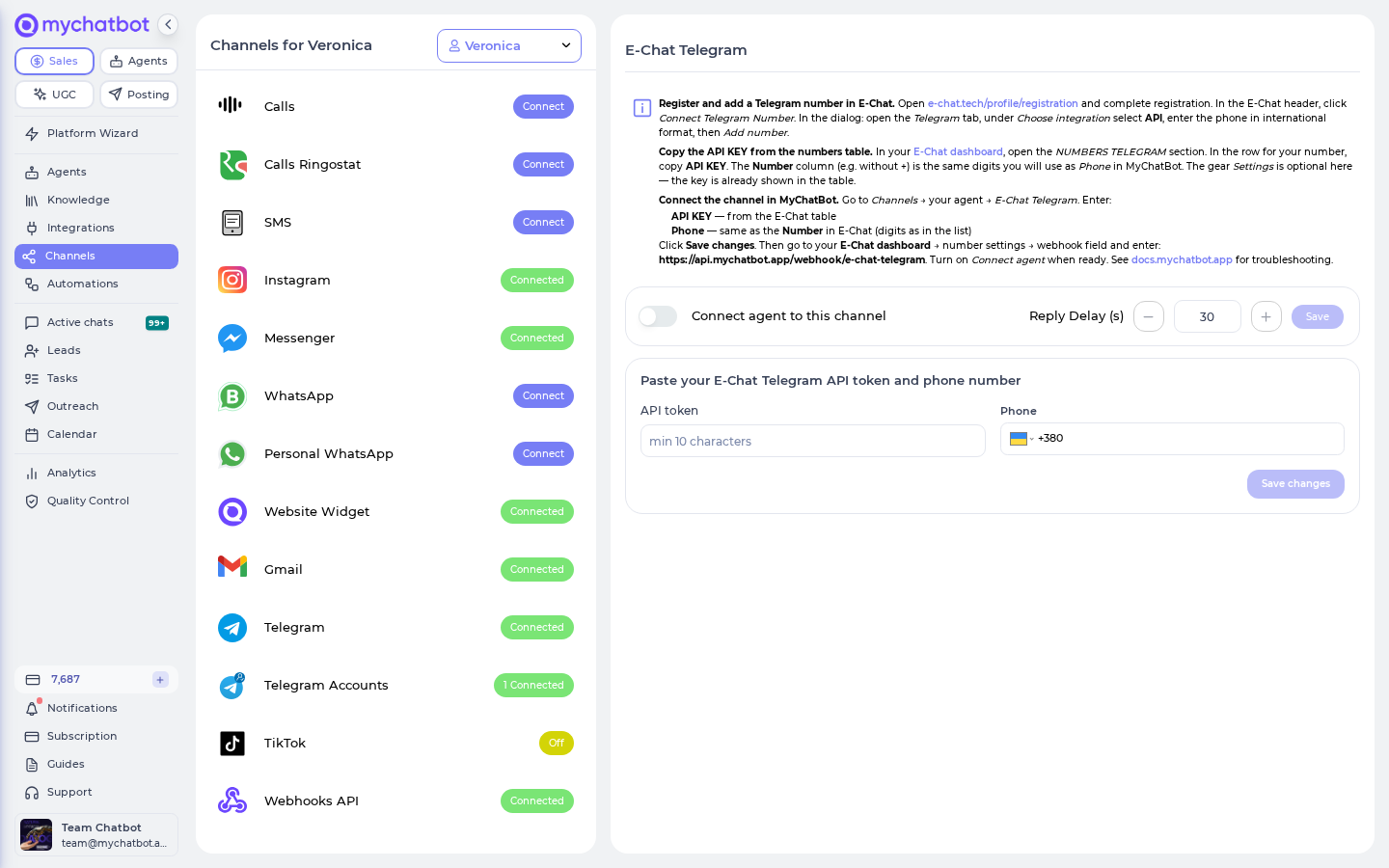
Task: Go to Integrations in sidebar
Action: click(95, 228)
